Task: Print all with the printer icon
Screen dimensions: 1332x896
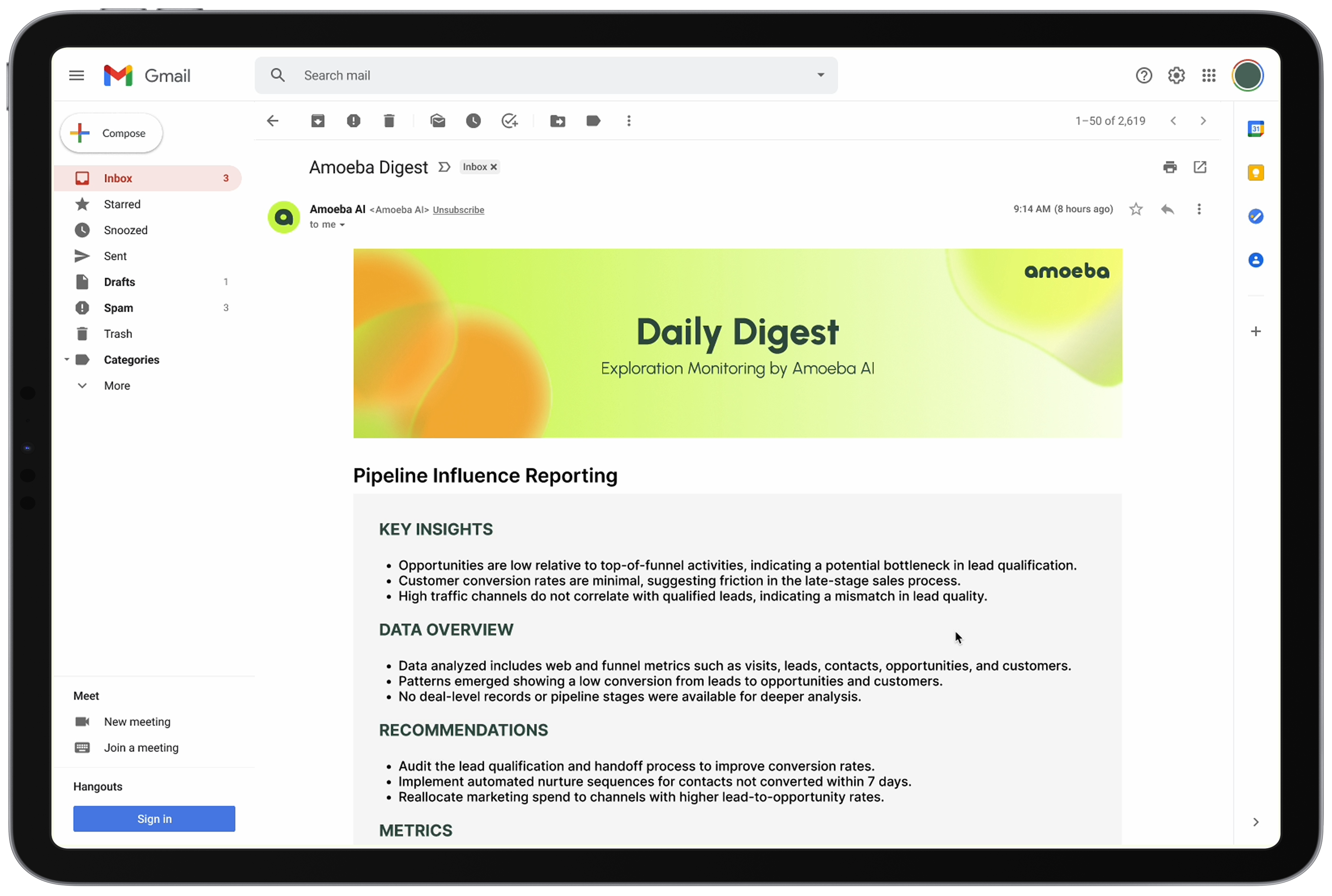Action: point(1170,167)
